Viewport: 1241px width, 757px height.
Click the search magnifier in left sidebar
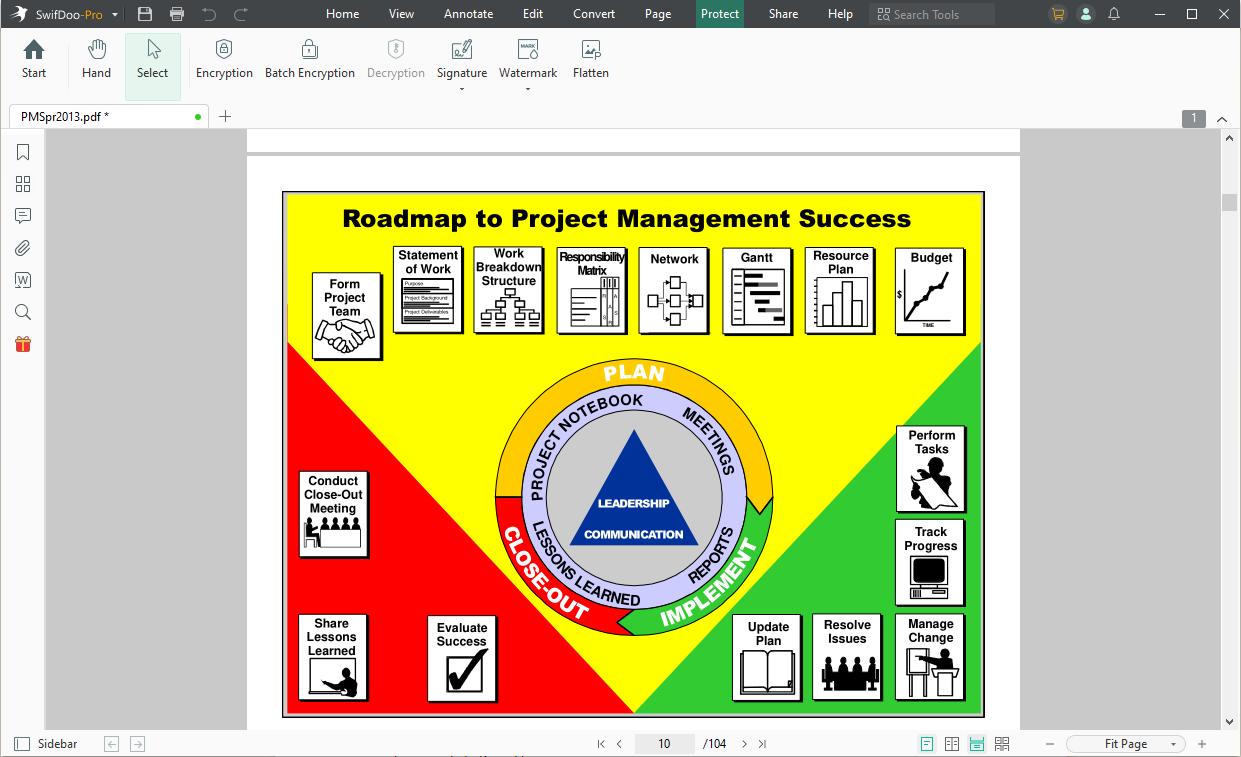23,312
